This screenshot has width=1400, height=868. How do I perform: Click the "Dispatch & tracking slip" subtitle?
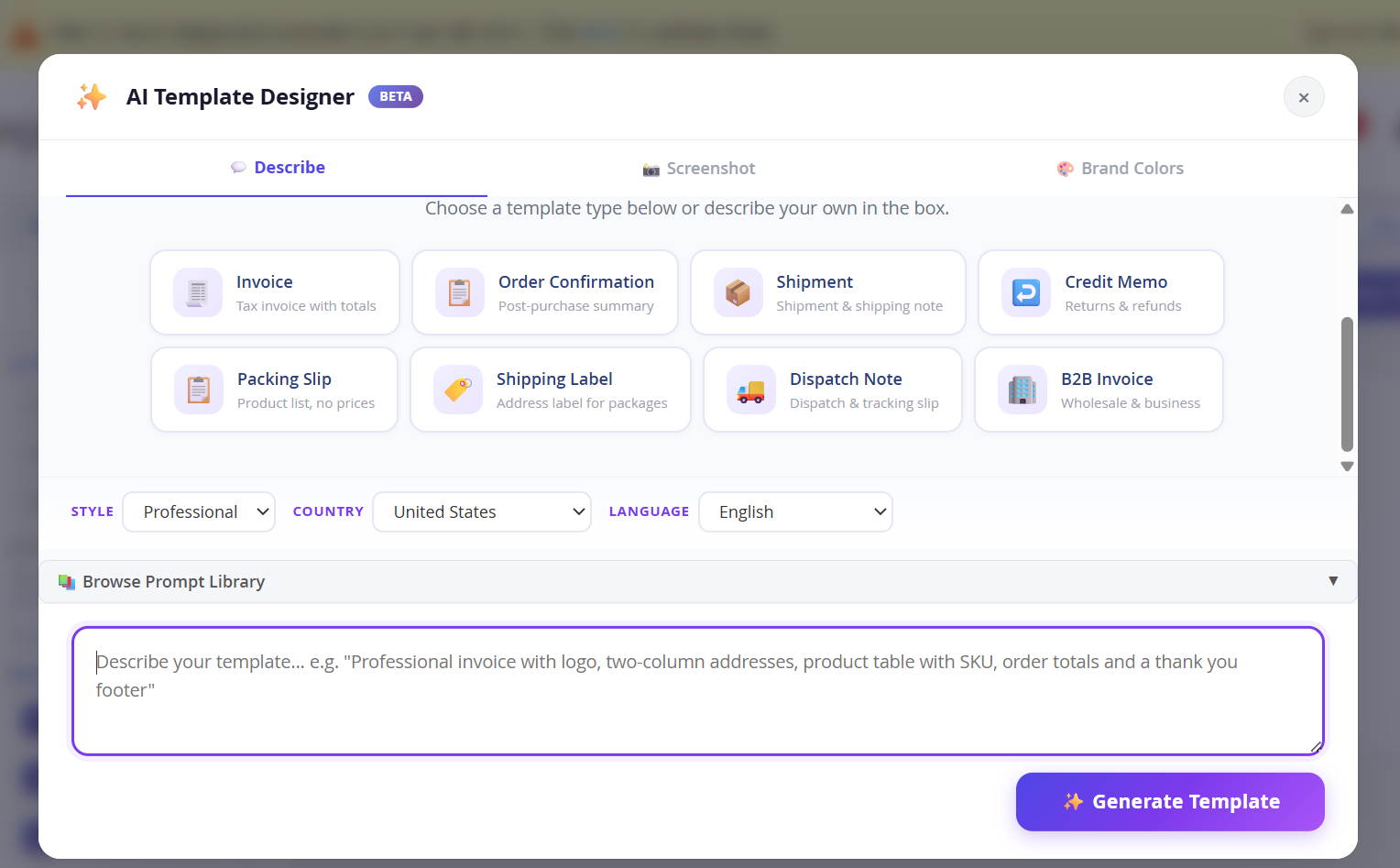point(864,403)
